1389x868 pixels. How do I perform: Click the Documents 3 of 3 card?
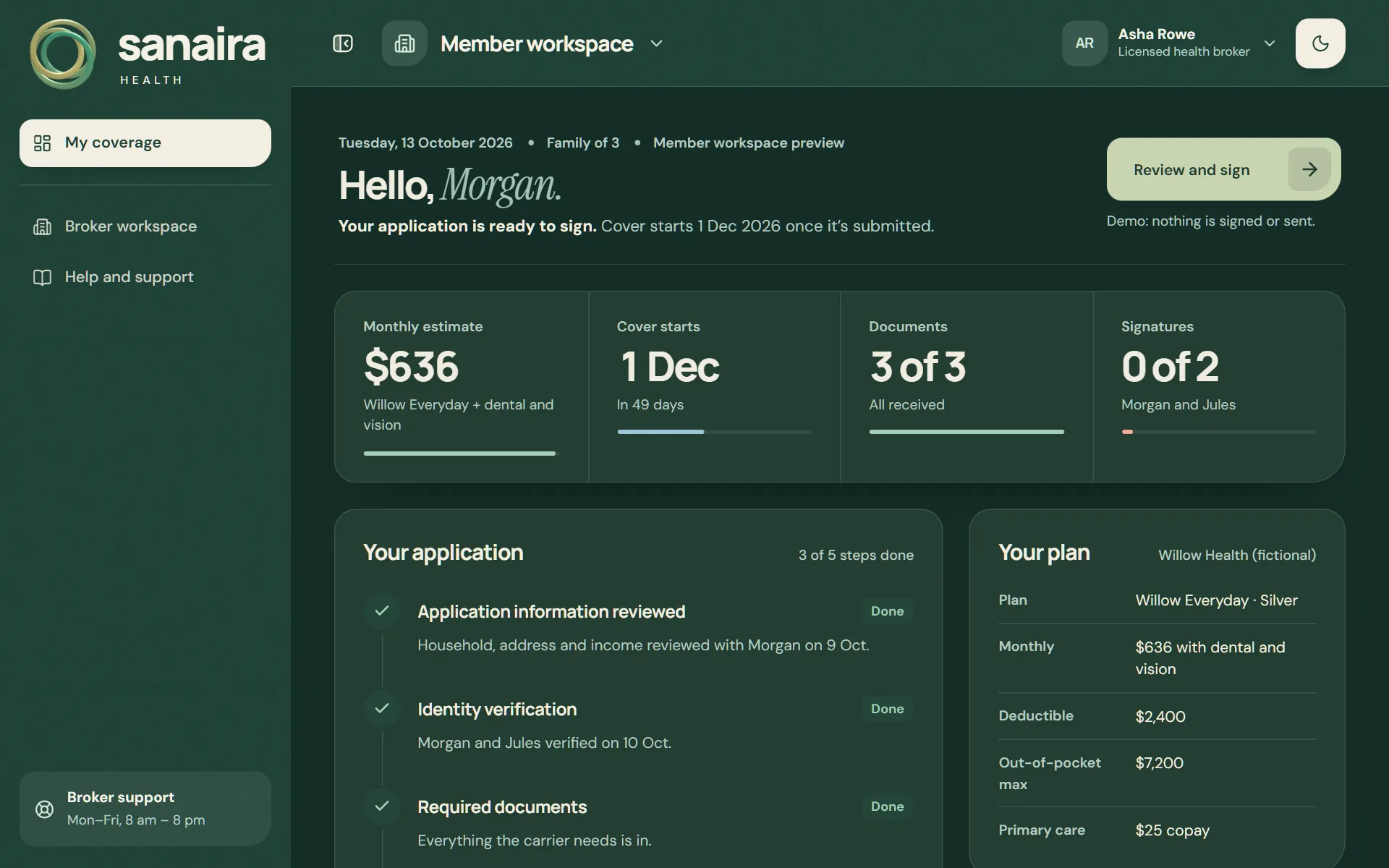(967, 387)
